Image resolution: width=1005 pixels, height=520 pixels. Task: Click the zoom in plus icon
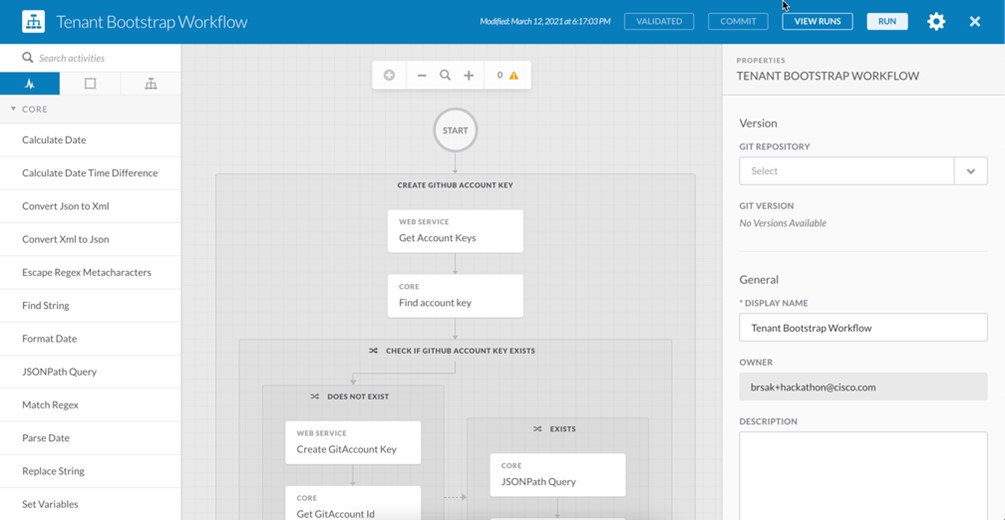pos(468,75)
